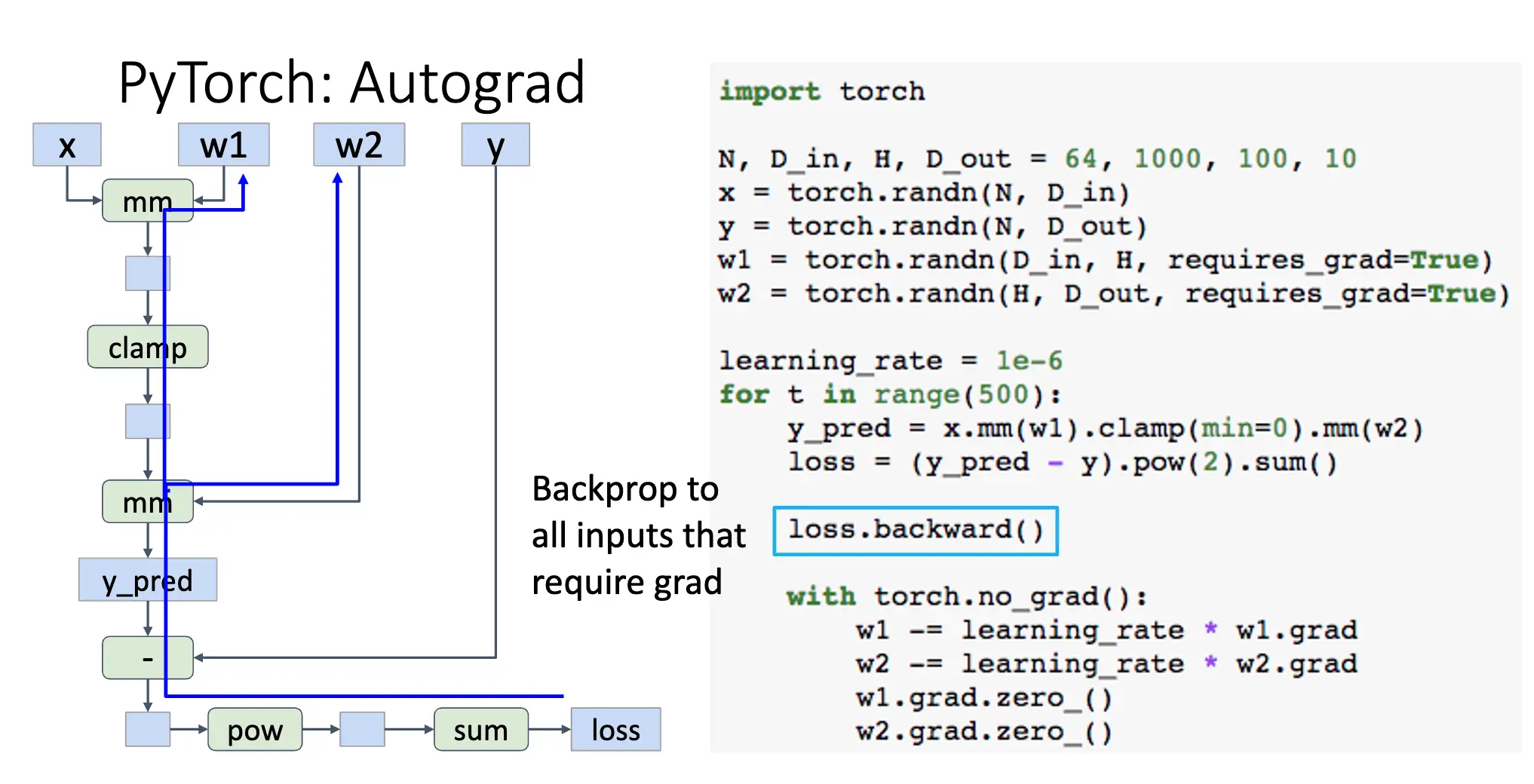Click the subtraction (-) operation node

pyautogui.click(x=147, y=657)
